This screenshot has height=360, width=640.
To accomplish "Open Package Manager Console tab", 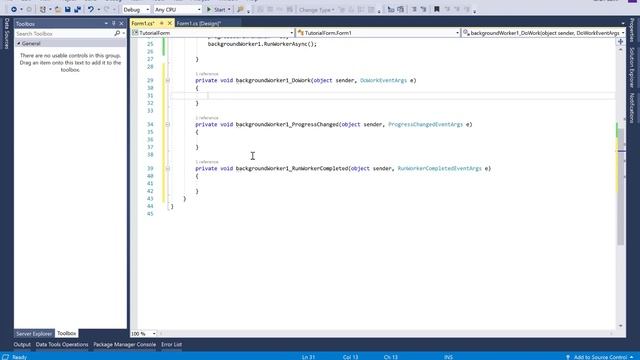I will 124,344.
